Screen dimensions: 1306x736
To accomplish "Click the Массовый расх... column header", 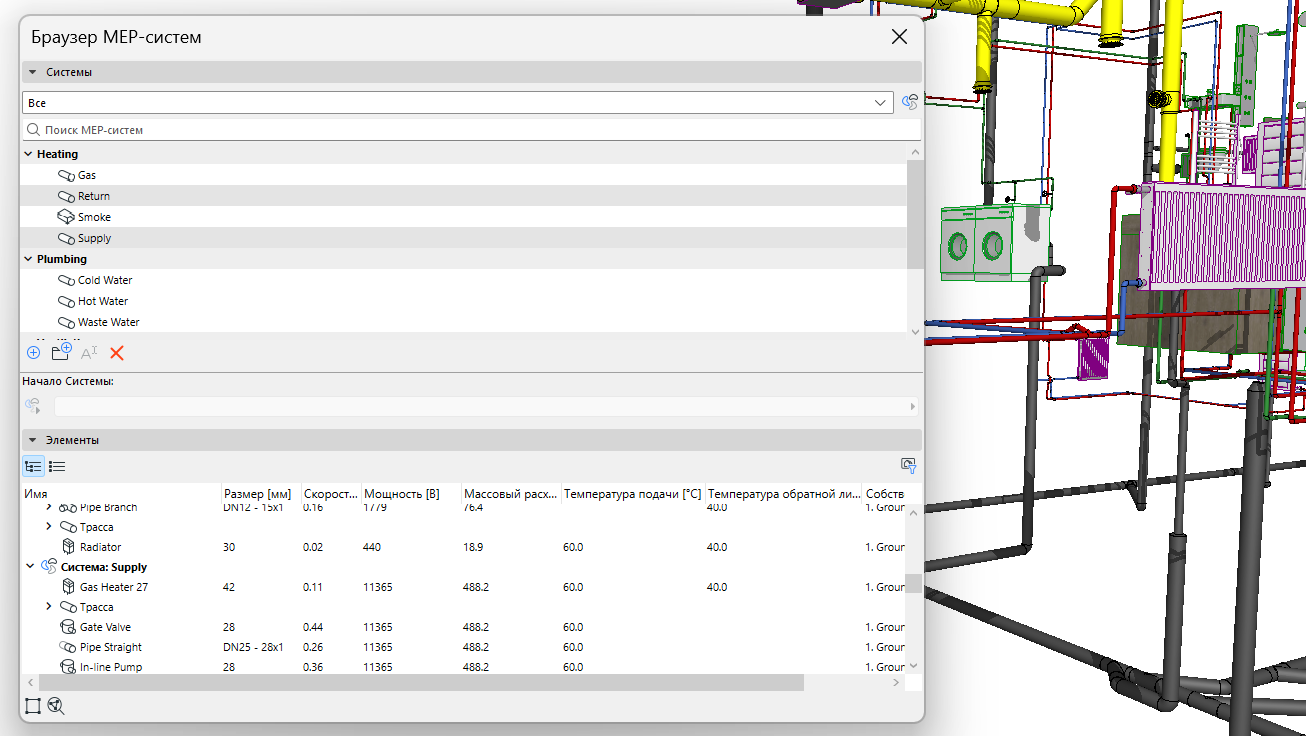I will (511, 494).
